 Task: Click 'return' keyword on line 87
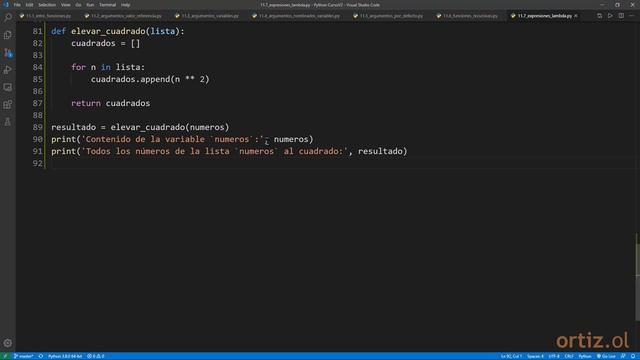tap(86, 103)
